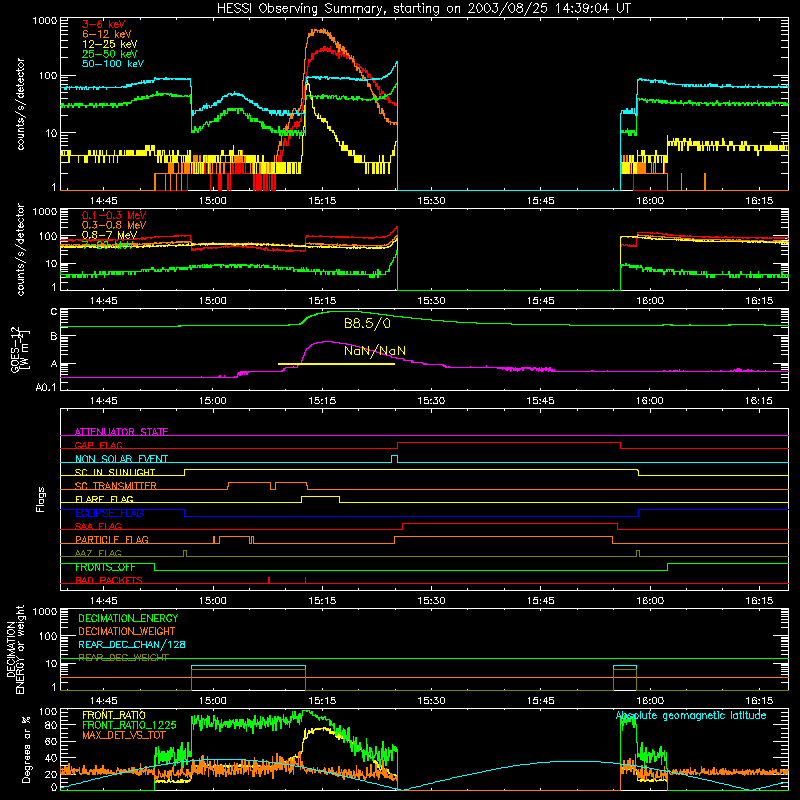Select the 50-100 keV legend label
Screen dimensions: 800x800
(x=113, y=64)
